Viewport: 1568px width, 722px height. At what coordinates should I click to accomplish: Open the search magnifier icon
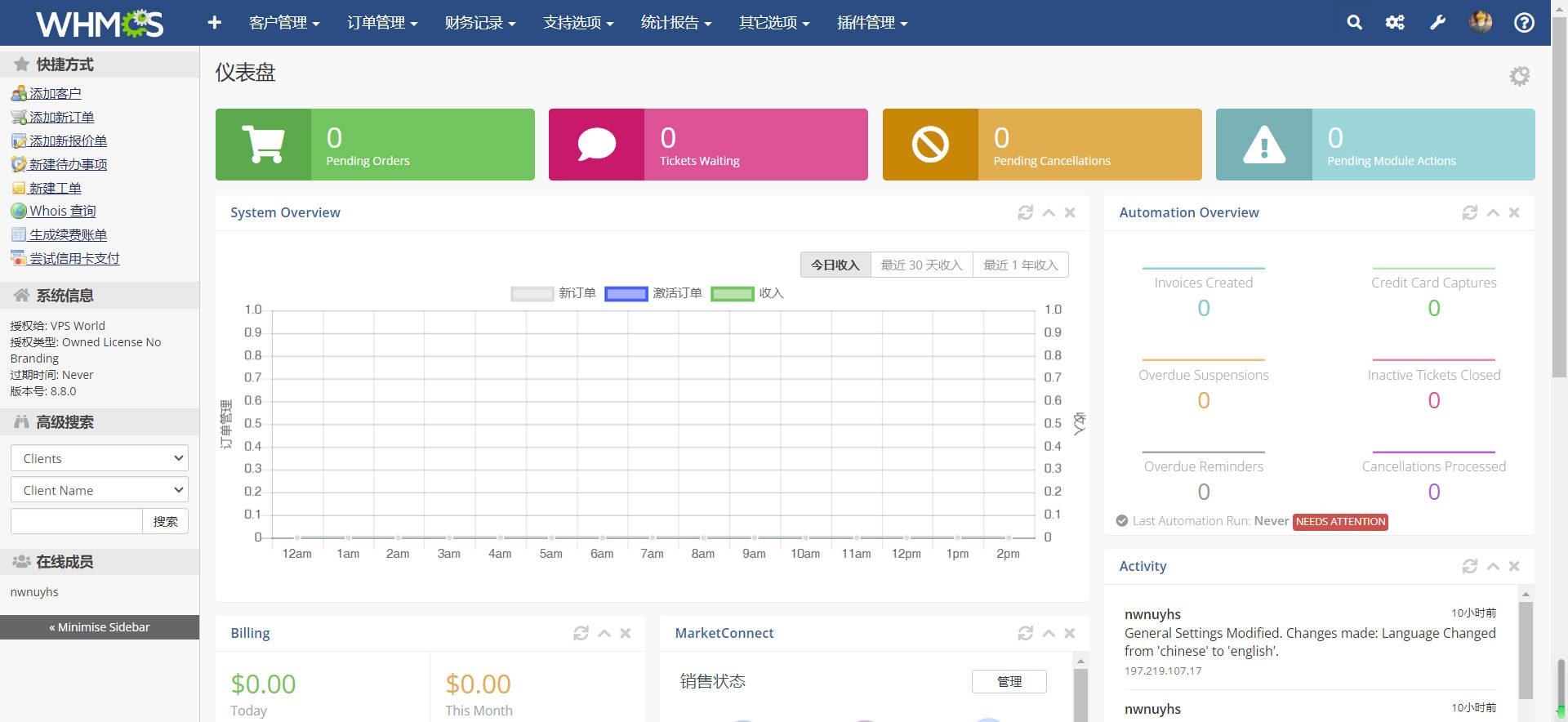1354,22
